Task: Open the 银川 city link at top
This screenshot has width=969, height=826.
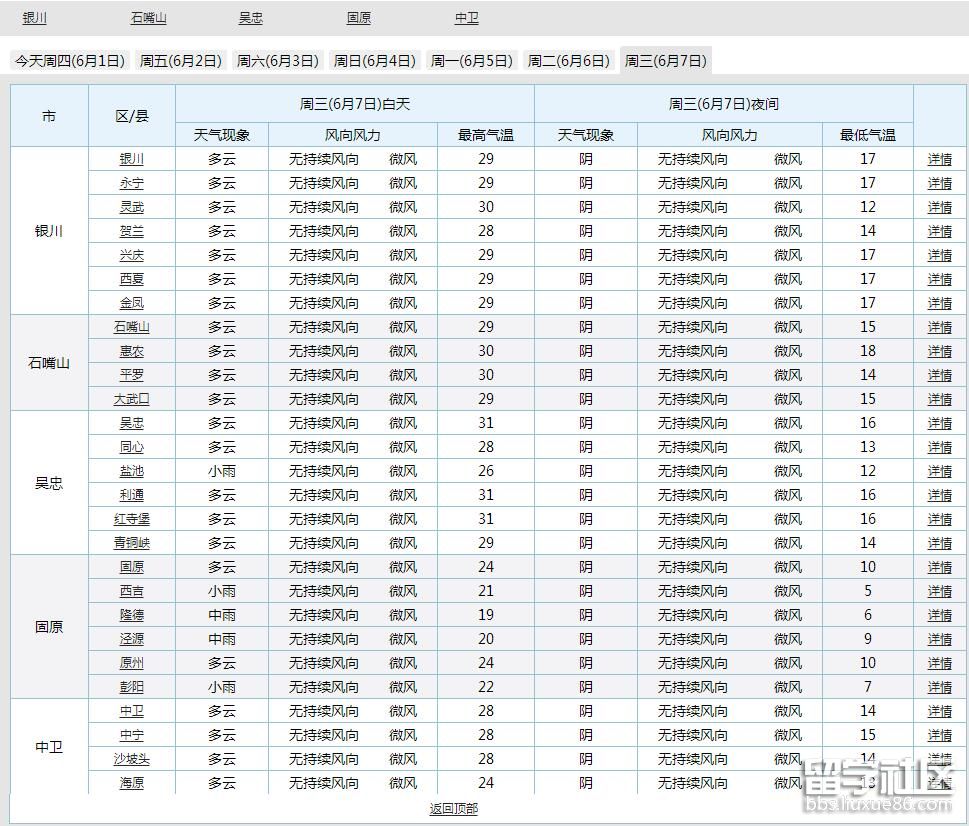Action: [x=36, y=17]
